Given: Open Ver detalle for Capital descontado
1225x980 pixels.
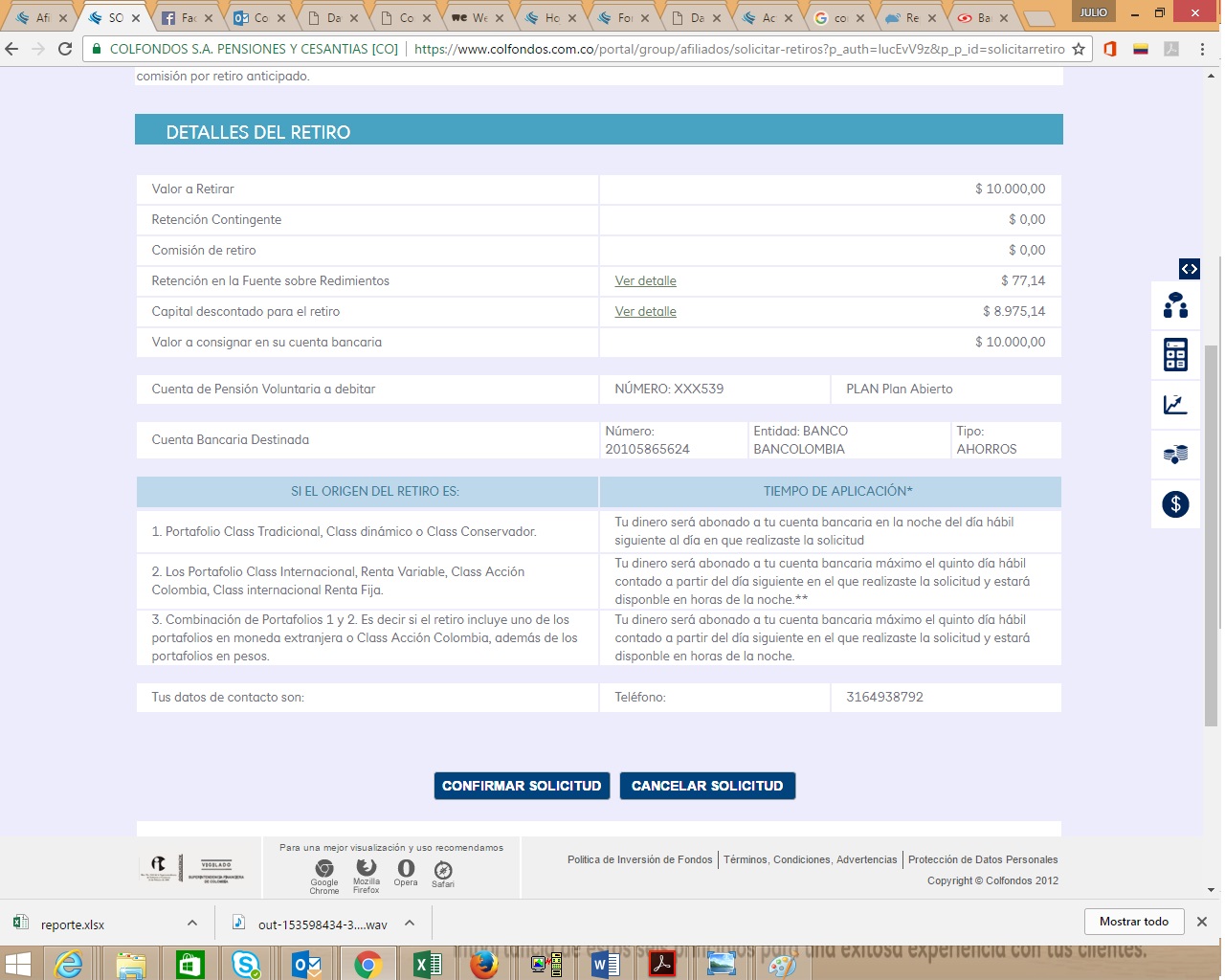Looking at the screenshot, I should click(x=645, y=312).
